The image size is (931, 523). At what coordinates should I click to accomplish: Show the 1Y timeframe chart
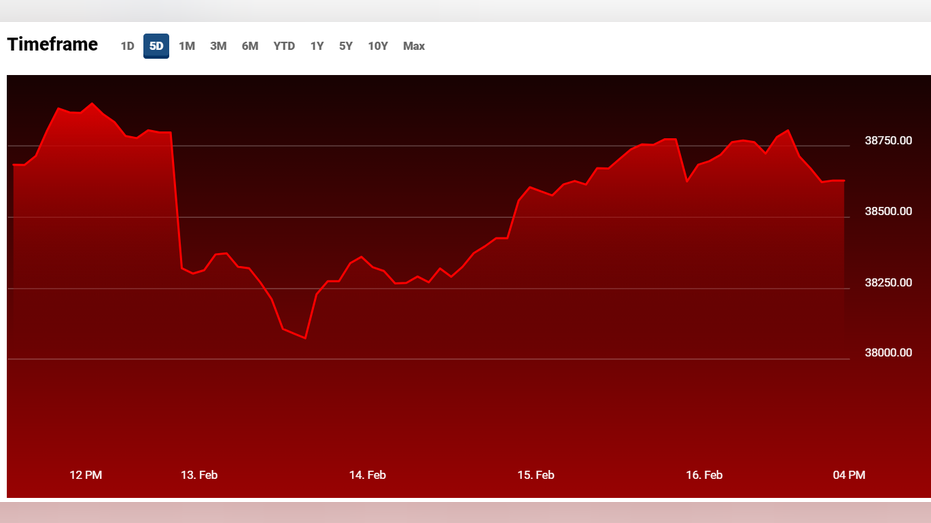317,46
